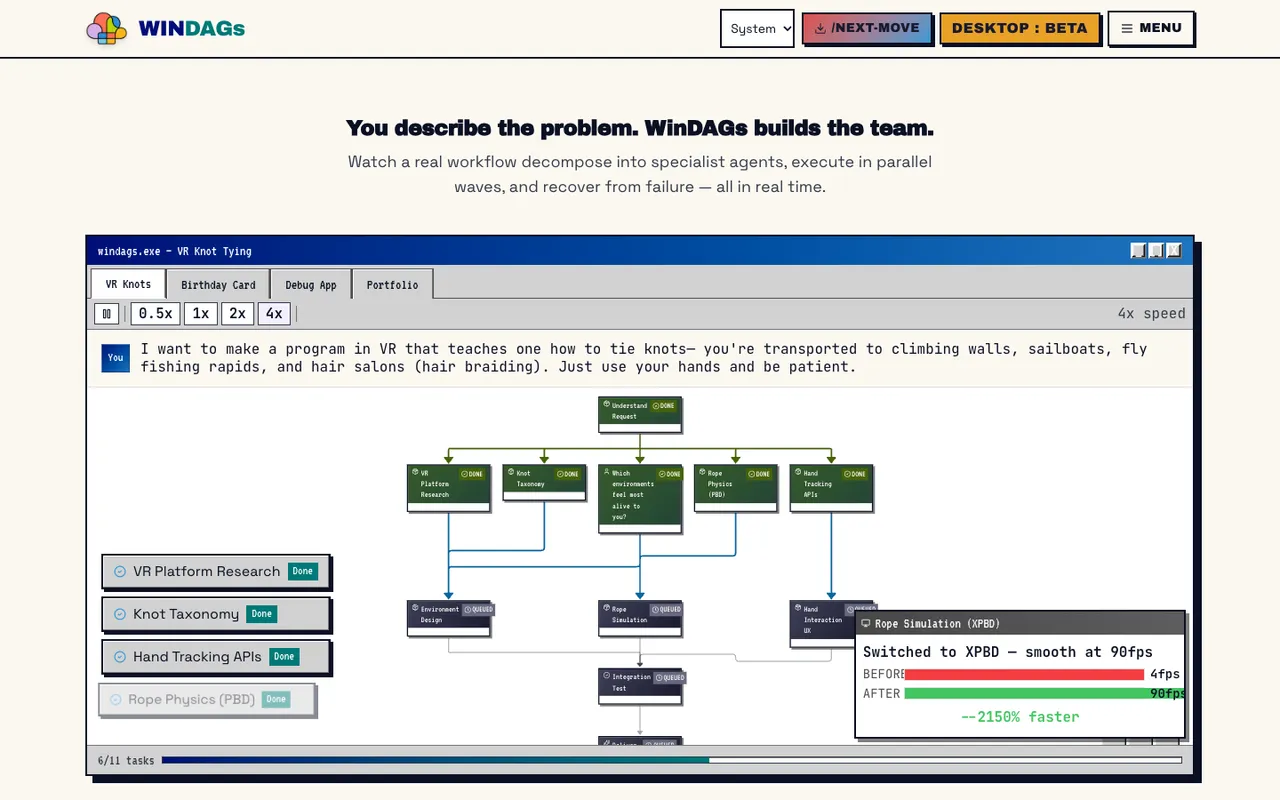Click QUEUED badge on Rope Simulation node
The height and width of the screenshot is (800, 1280).
(x=667, y=609)
